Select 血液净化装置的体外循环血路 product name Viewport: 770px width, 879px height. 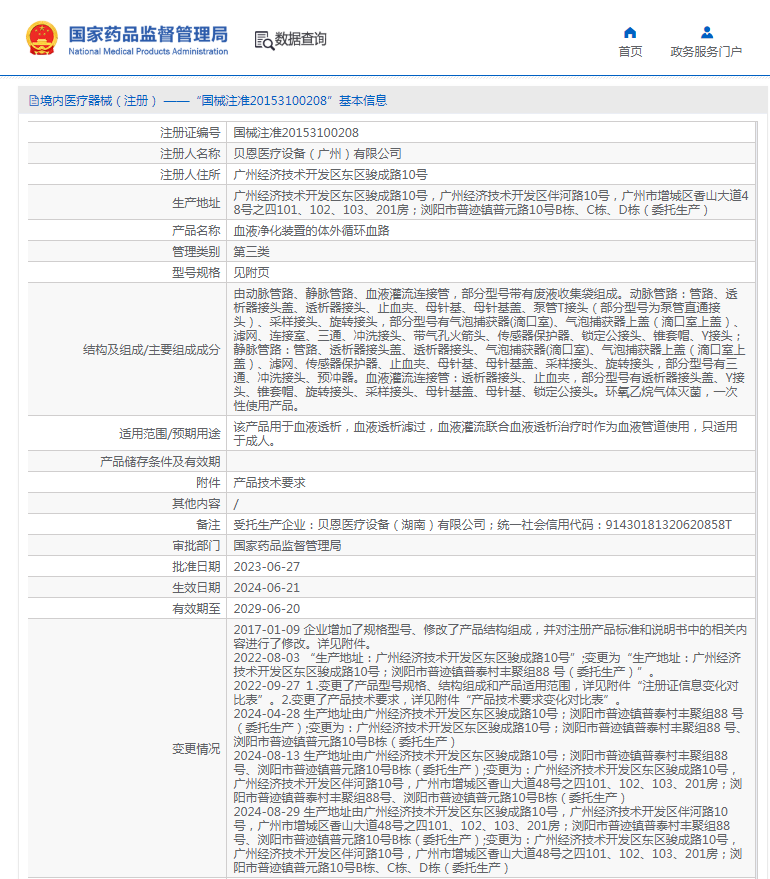pos(312,231)
